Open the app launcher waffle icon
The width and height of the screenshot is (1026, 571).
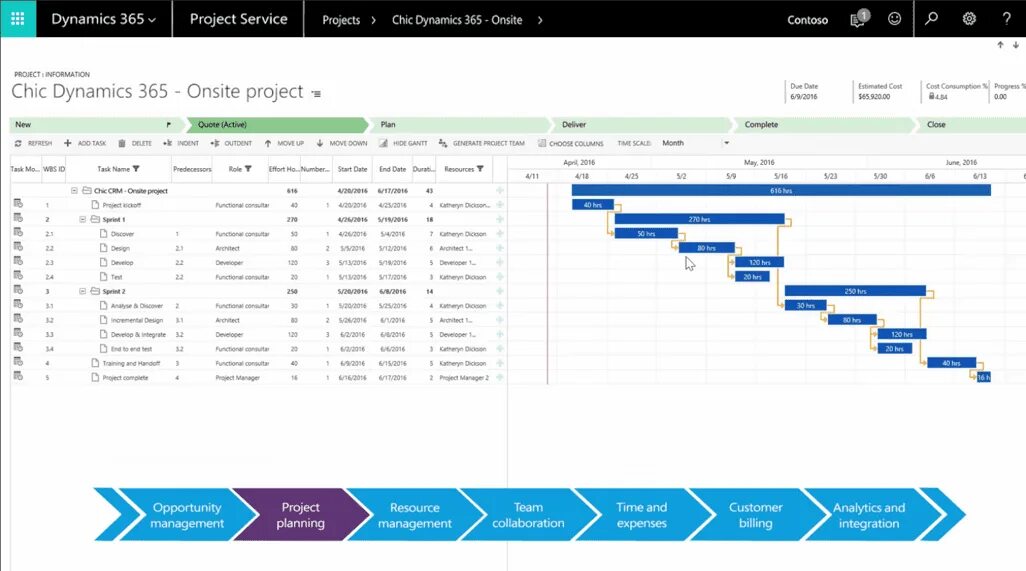(18, 19)
